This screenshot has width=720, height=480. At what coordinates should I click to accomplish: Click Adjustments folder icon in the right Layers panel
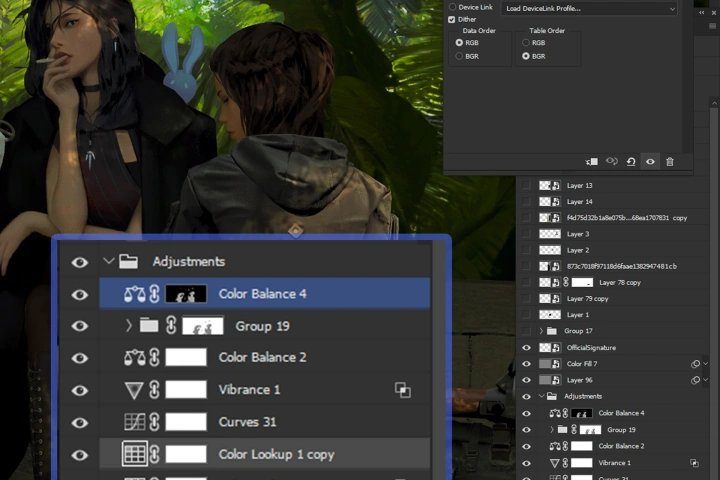552,396
